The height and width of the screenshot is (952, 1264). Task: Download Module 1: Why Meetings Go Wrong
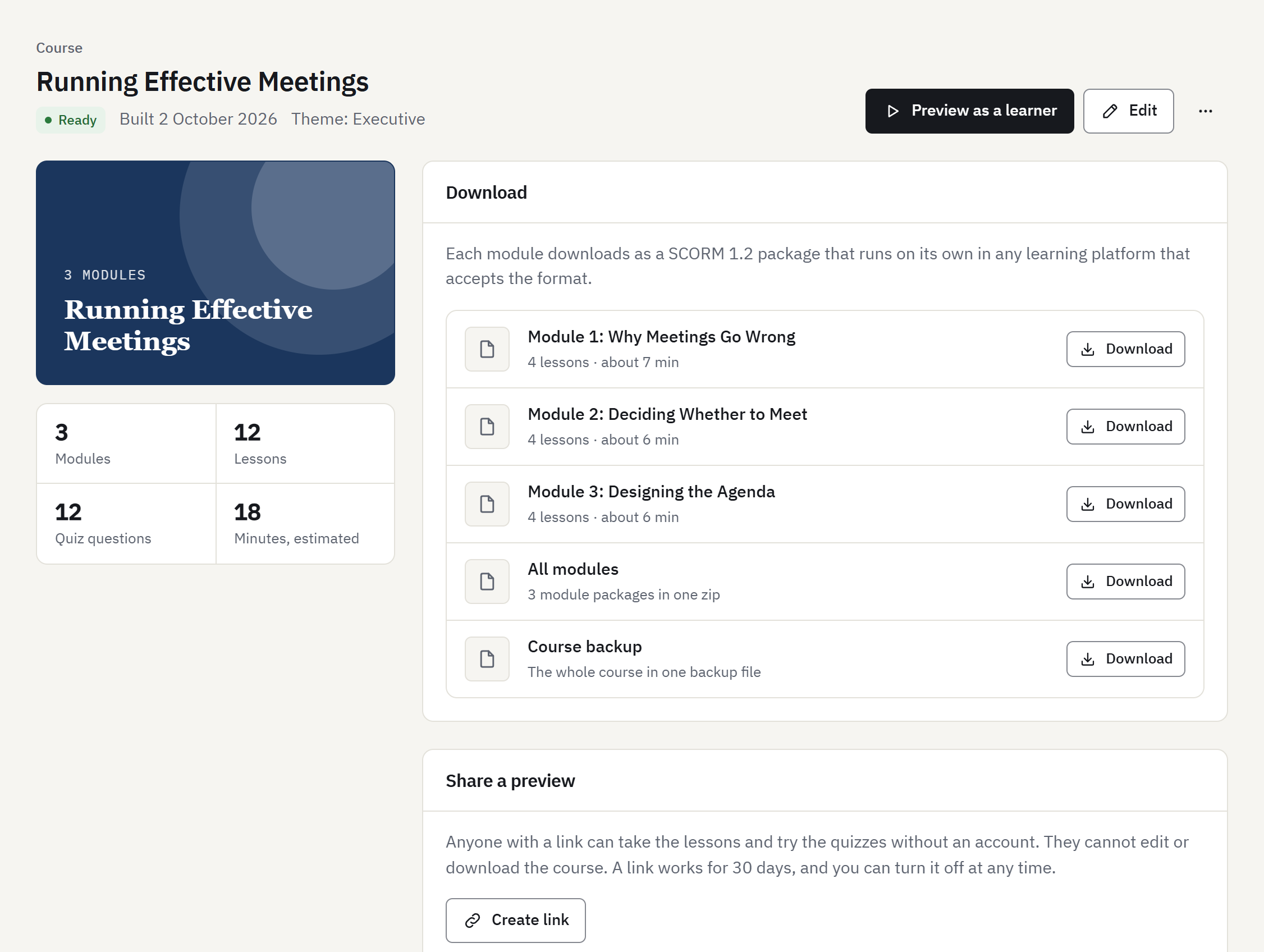click(1125, 349)
